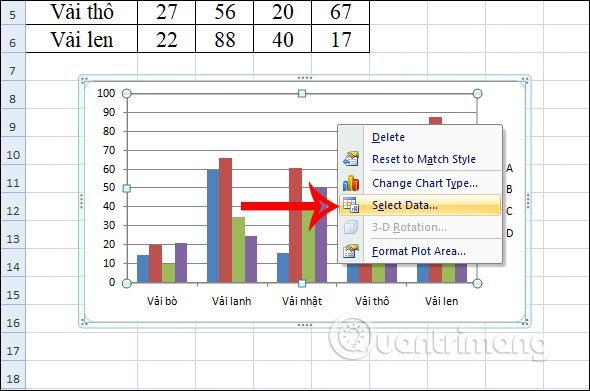Click the Vải len axis label in chart

click(x=442, y=301)
